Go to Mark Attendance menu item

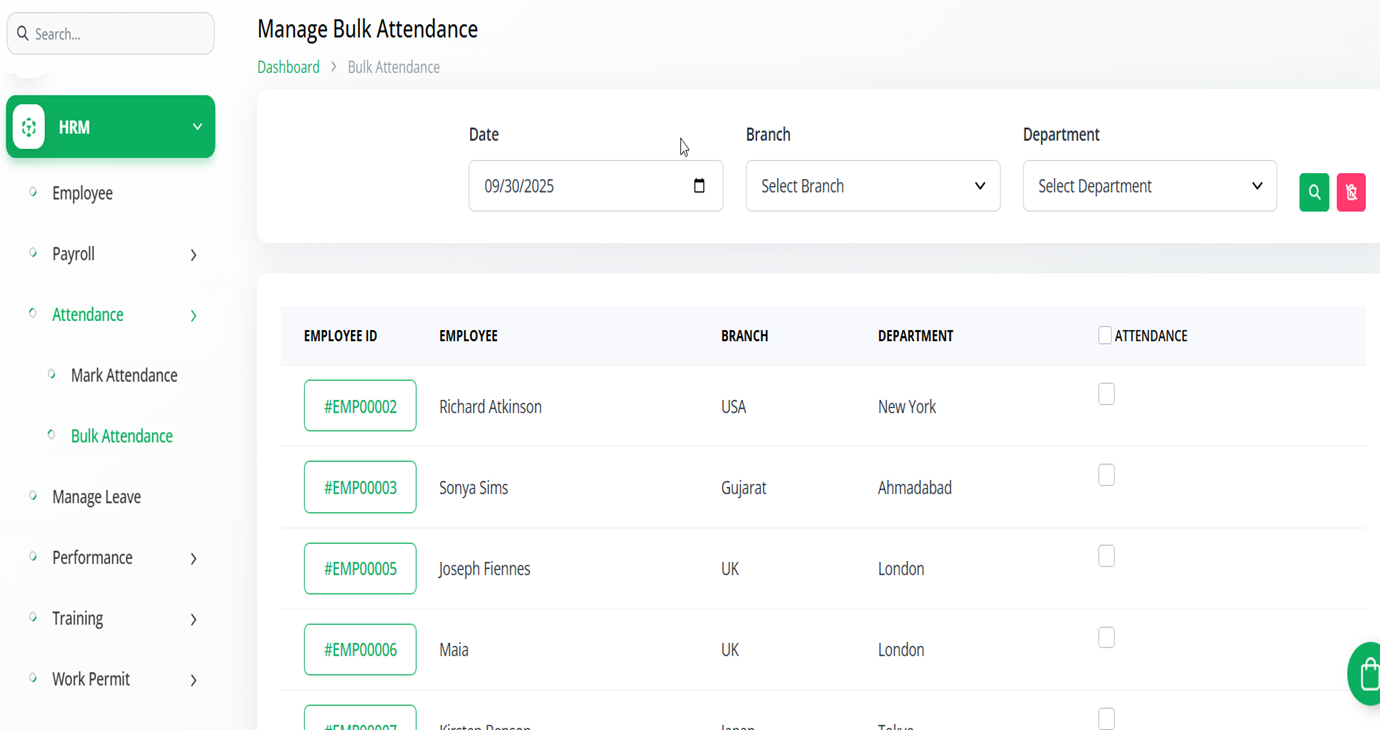(124, 375)
